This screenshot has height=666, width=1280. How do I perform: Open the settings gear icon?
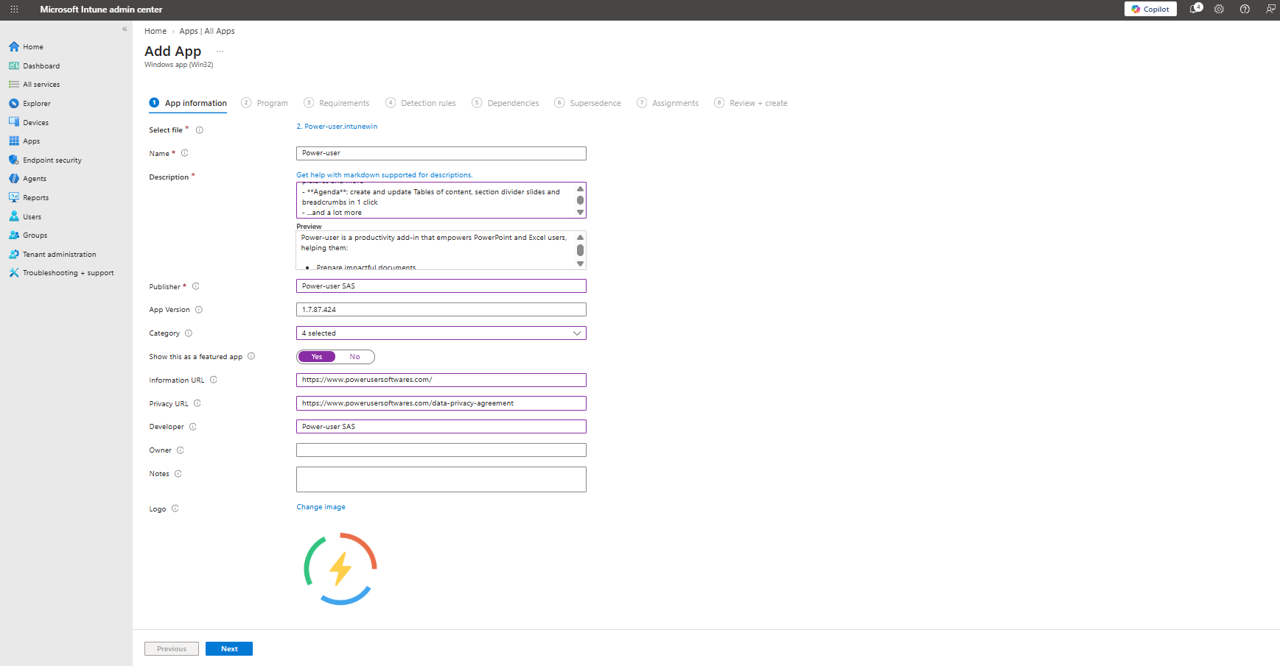1219,9
